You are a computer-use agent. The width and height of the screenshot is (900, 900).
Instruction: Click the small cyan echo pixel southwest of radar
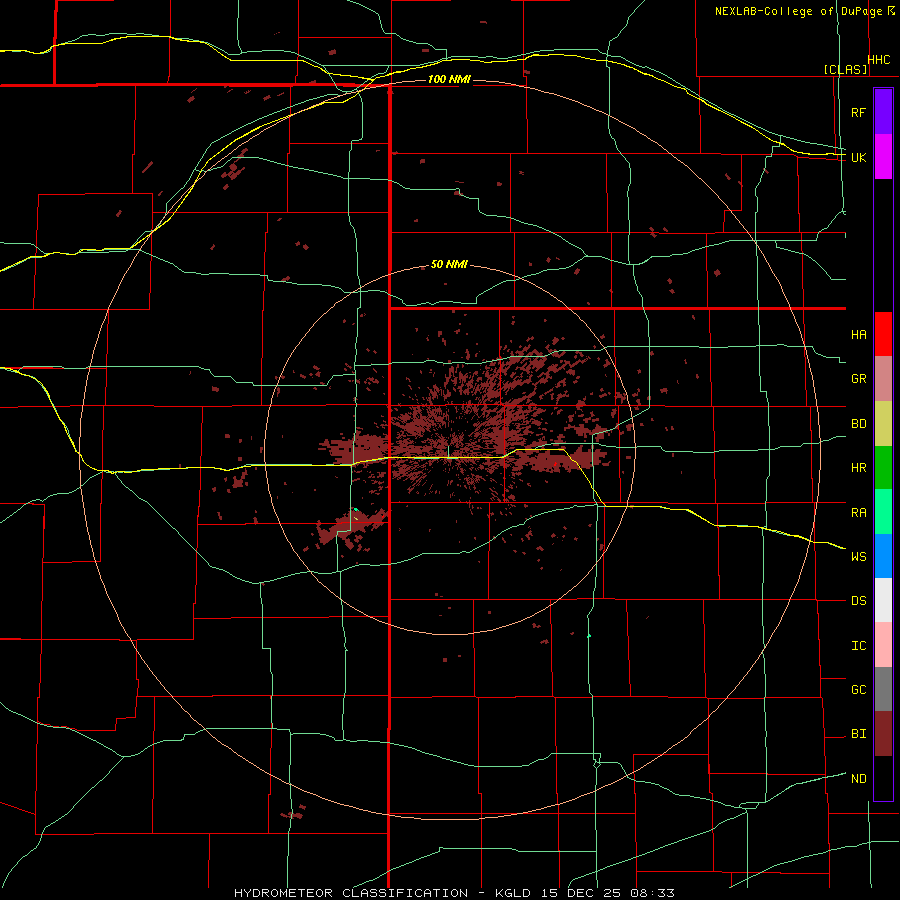[x=356, y=509]
